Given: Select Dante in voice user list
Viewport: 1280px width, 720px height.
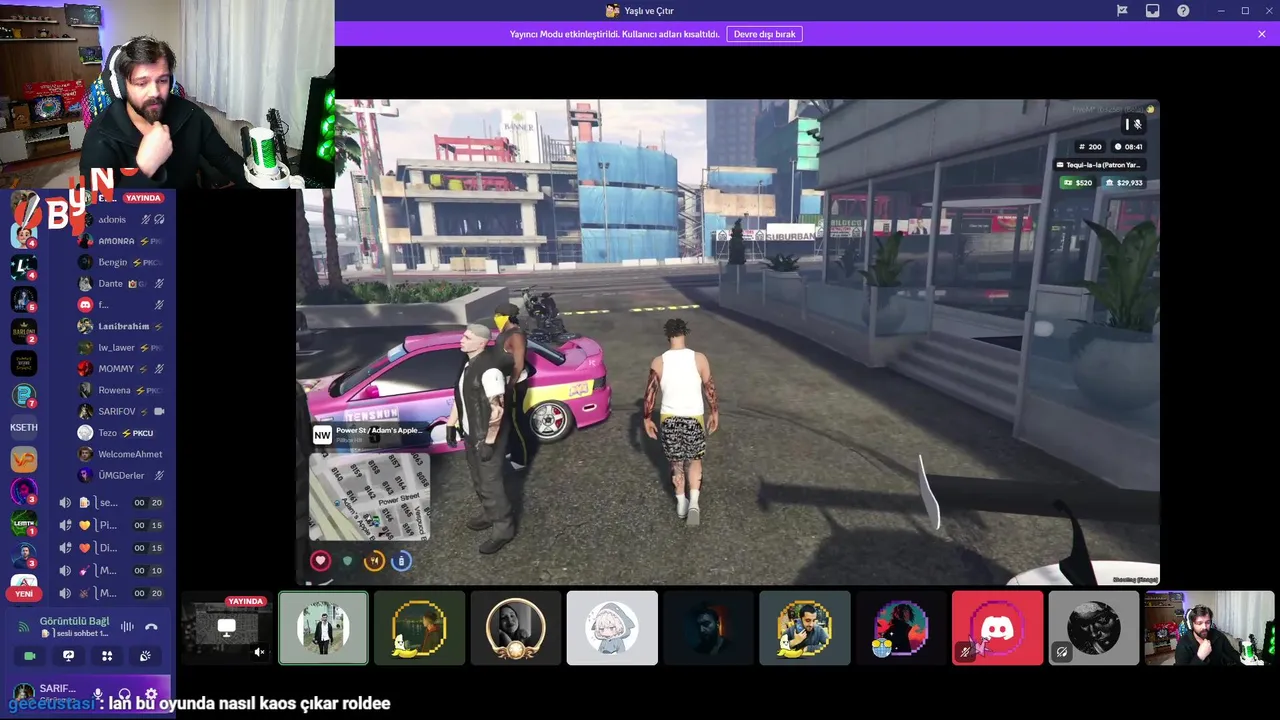Looking at the screenshot, I should point(121,283).
